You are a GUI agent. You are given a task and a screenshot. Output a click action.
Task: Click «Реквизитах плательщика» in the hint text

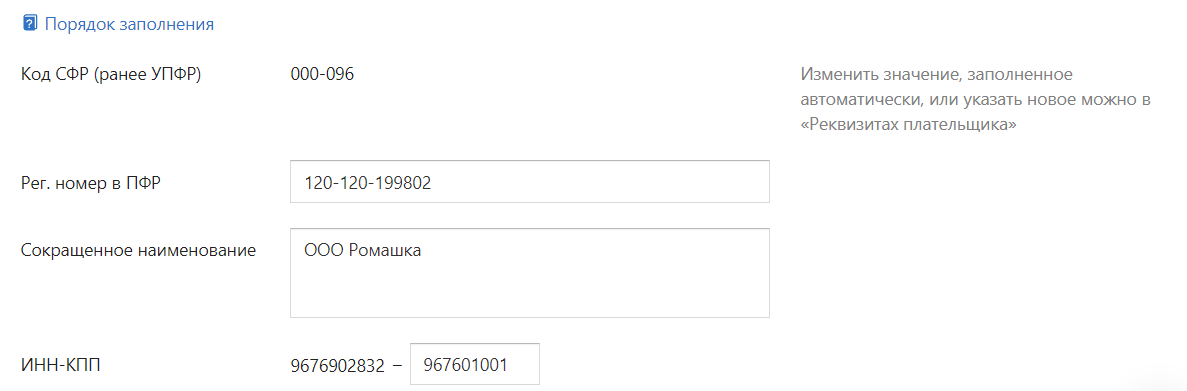[x=908, y=125]
